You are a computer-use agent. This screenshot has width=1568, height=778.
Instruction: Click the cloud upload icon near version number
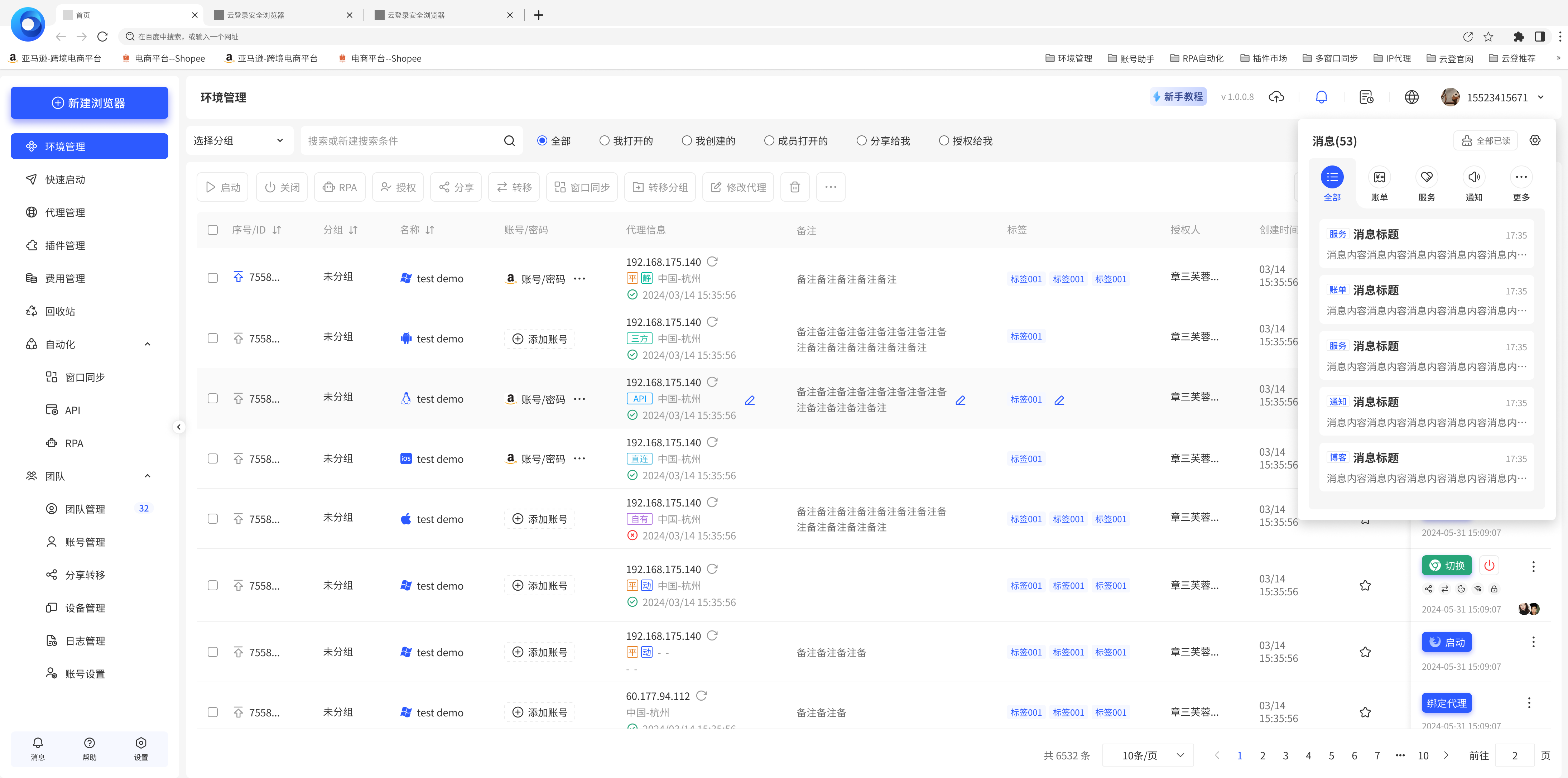tap(1276, 97)
